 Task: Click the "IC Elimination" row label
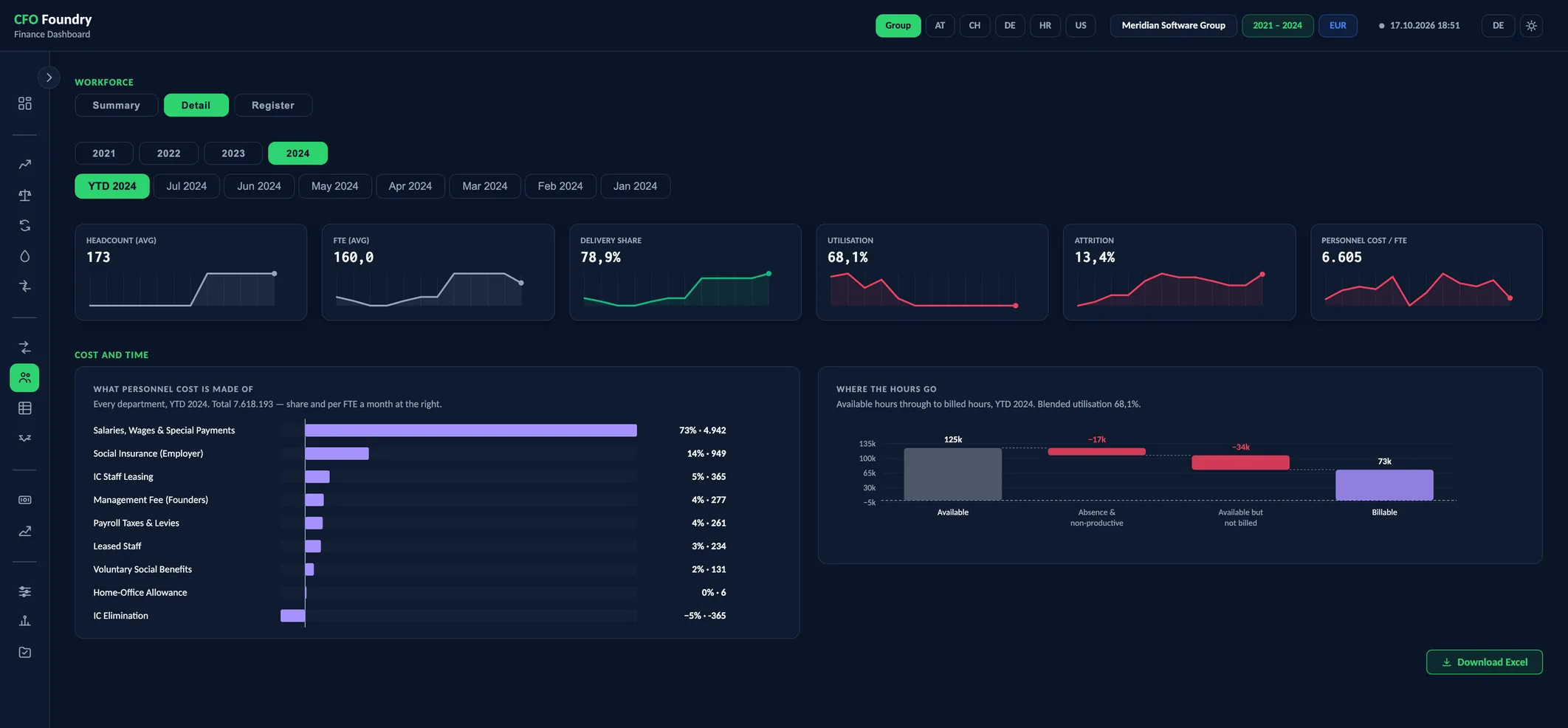[x=120, y=616]
